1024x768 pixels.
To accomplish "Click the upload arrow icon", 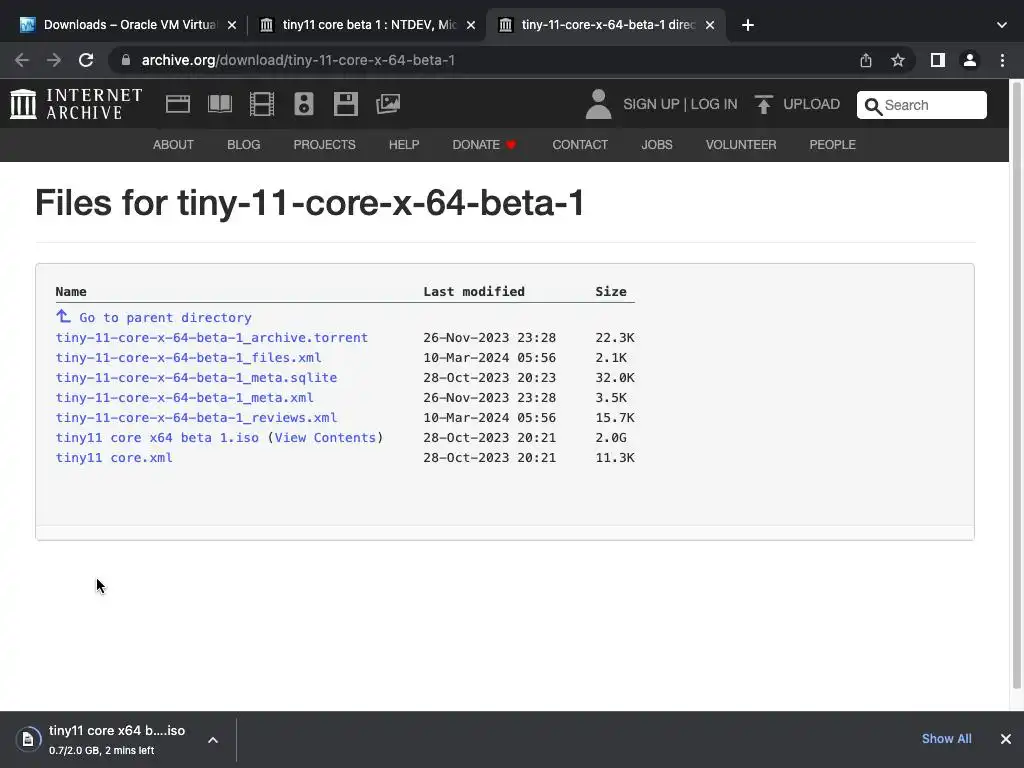I will click(763, 104).
